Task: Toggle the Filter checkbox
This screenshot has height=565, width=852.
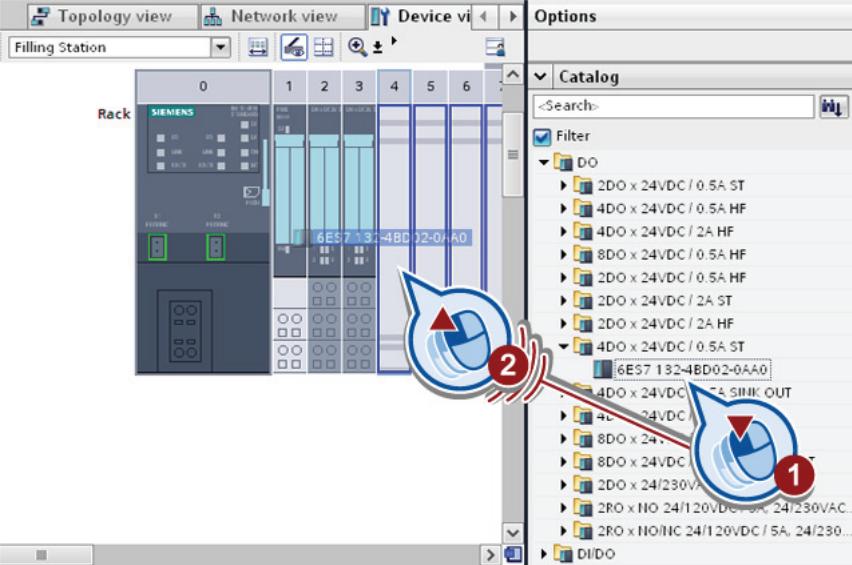Action: (x=542, y=137)
